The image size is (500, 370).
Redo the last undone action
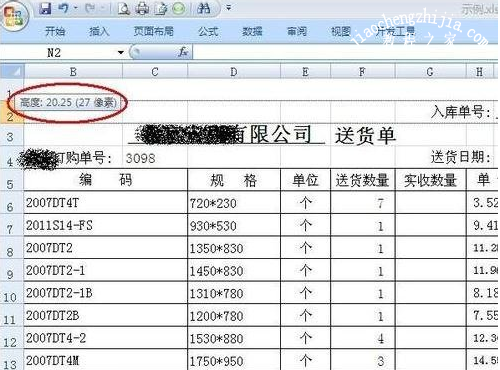90,8
